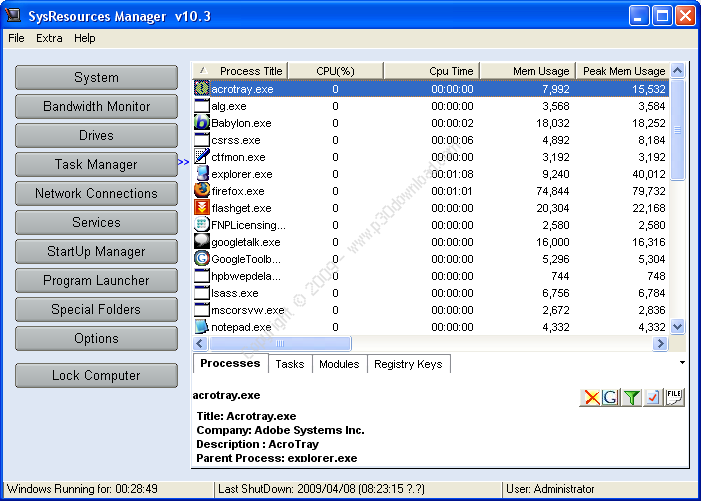Open Program Launcher

(x=96, y=280)
